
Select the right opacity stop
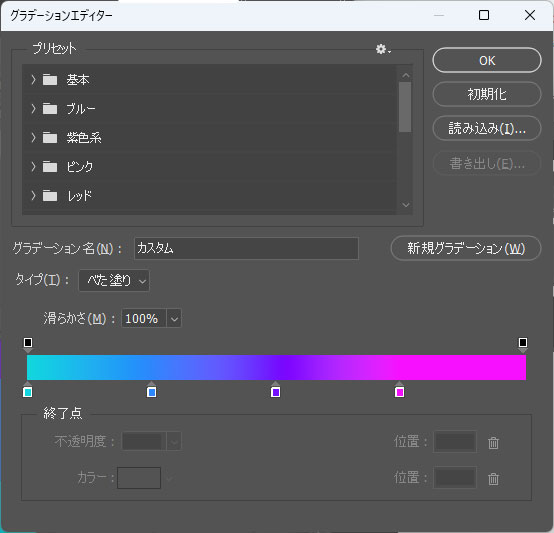523,344
